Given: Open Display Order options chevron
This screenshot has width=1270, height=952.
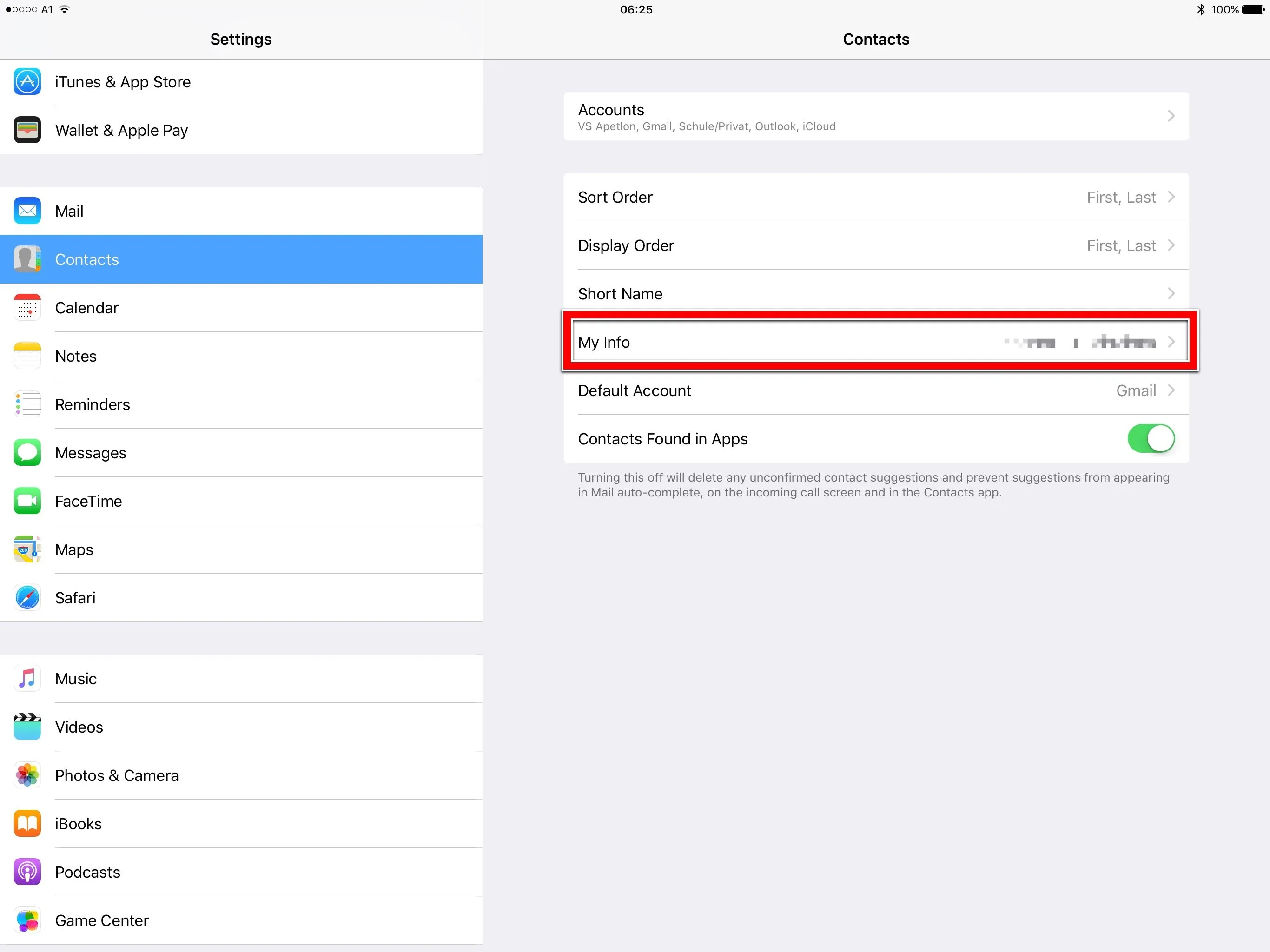Looking at the screenshot, I should [1171, 245].
